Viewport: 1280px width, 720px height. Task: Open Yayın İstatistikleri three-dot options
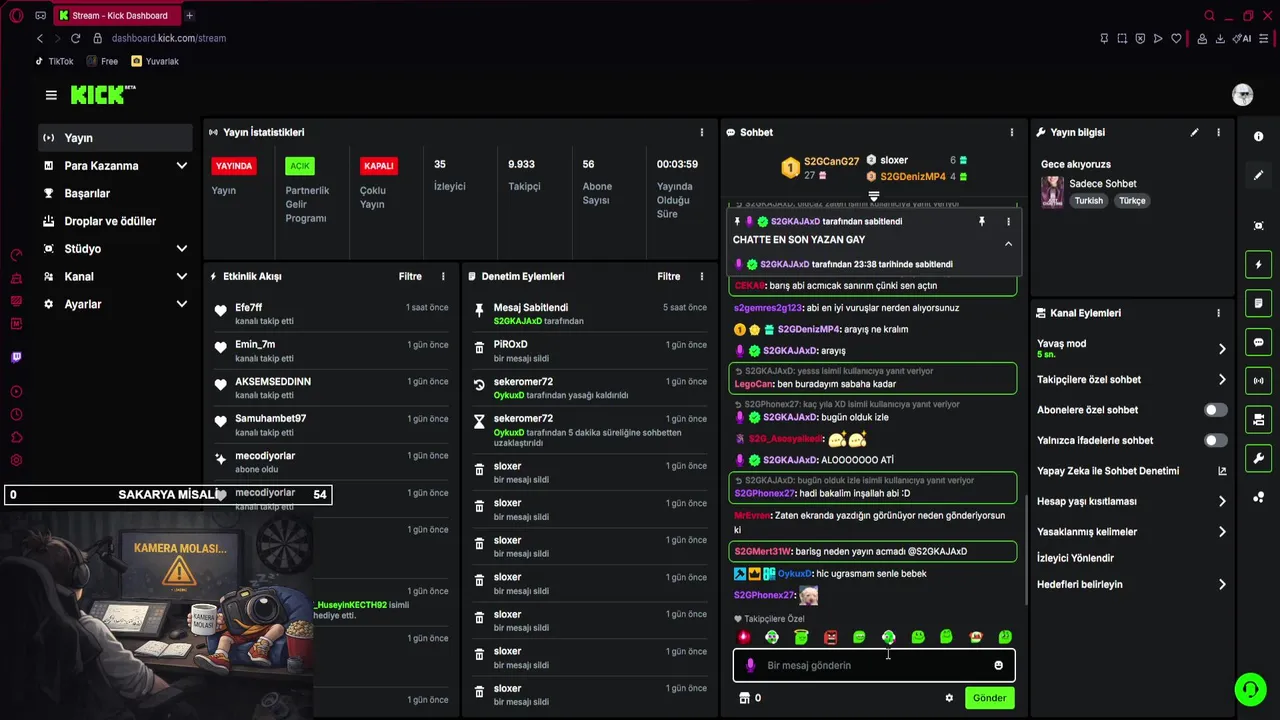[701, 132]
